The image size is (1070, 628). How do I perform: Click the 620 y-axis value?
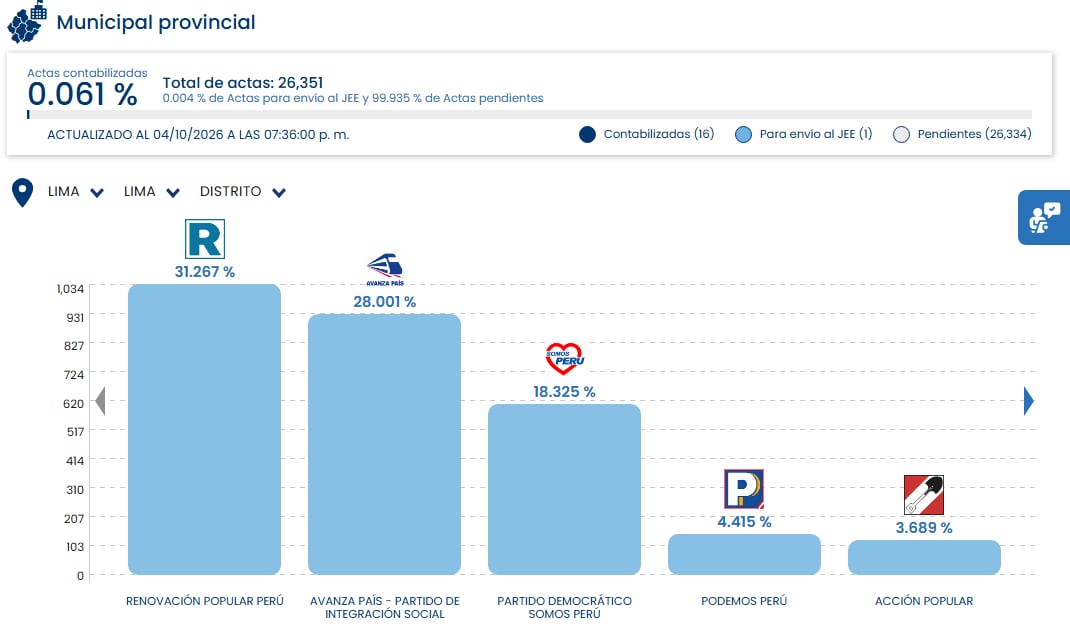pyautogui.click(x=74, y=403)
